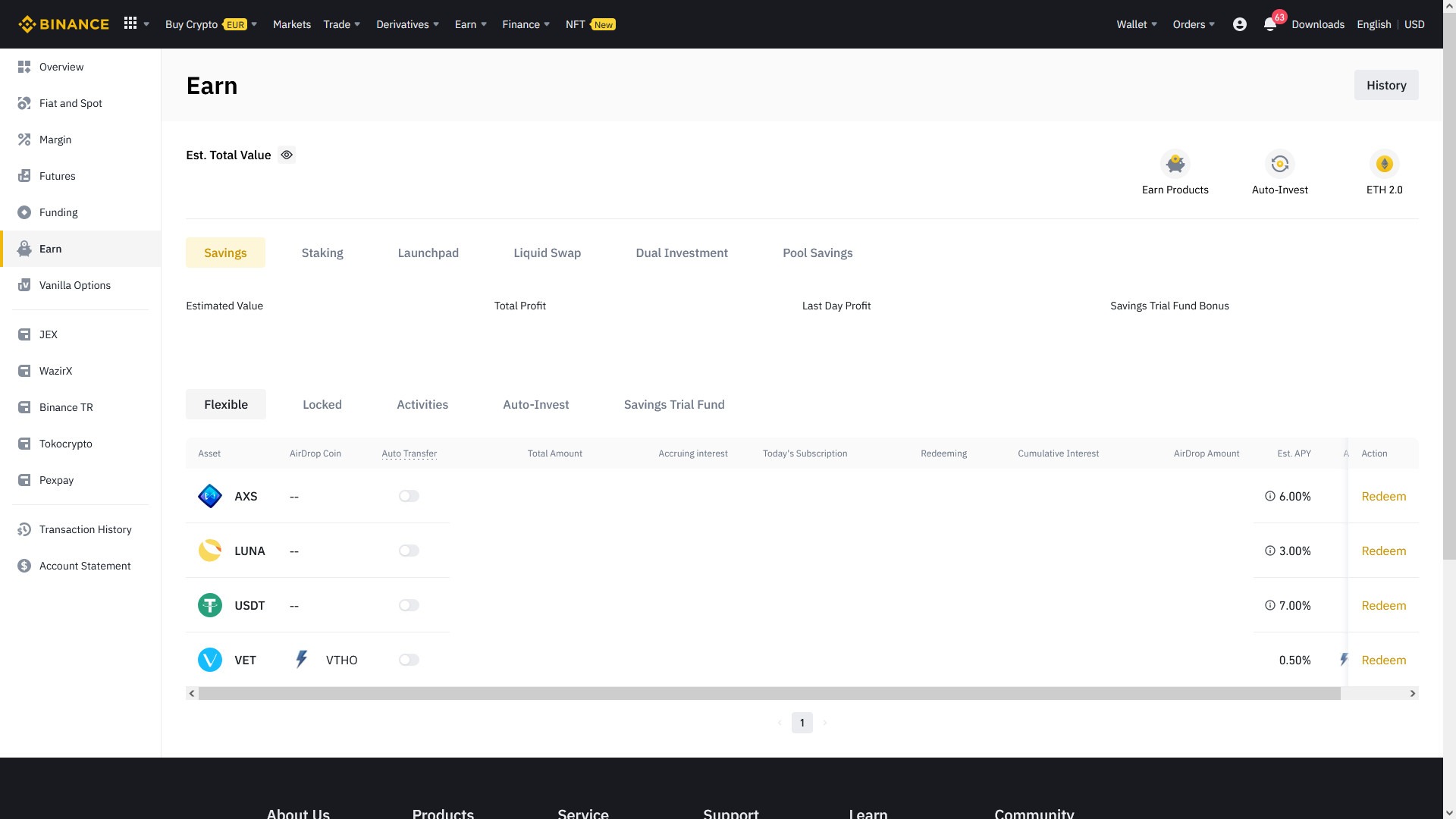Click the horizontal scrollbar right arrow

pyautogui.click(x=1412, y=693)
